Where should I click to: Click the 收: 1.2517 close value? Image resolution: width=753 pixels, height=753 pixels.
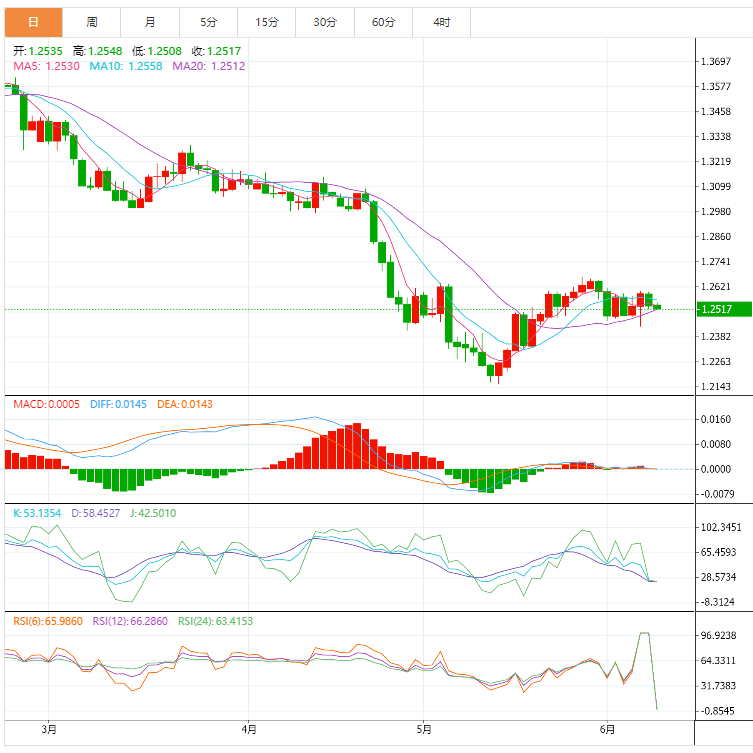216,51
